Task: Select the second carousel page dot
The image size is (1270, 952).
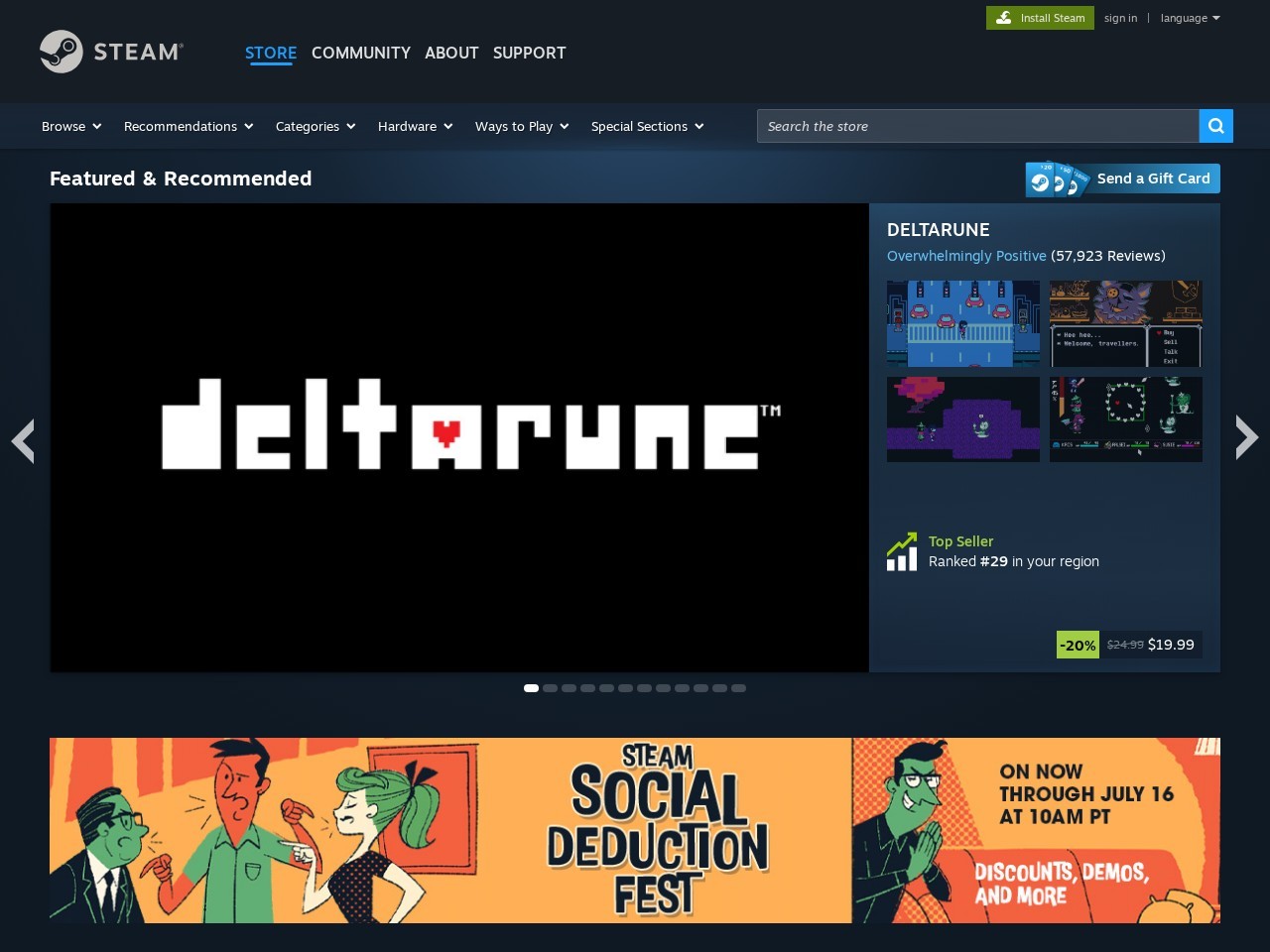Action: (550, 688)
